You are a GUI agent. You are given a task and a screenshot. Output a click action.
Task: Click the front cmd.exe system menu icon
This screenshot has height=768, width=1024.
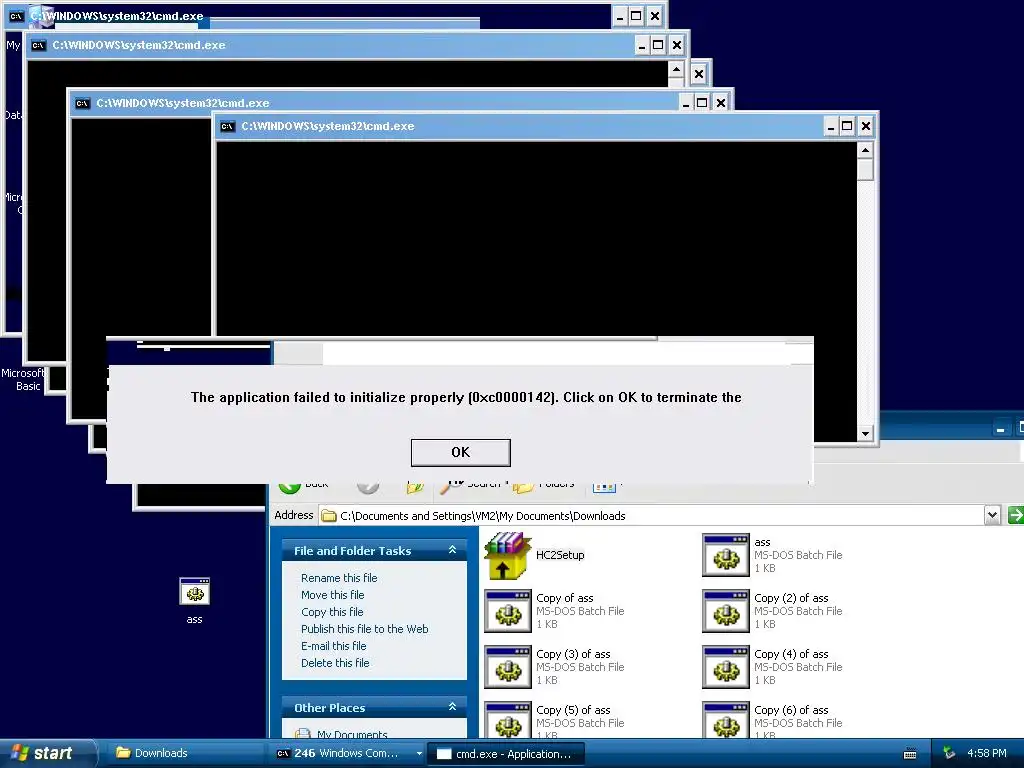(x=227, y=126)
